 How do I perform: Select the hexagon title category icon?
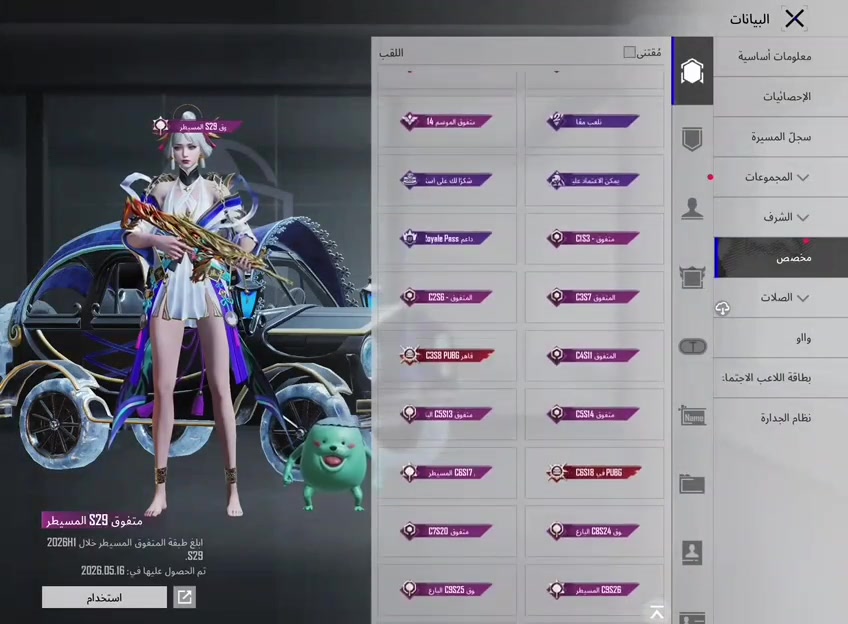(692, 71)
